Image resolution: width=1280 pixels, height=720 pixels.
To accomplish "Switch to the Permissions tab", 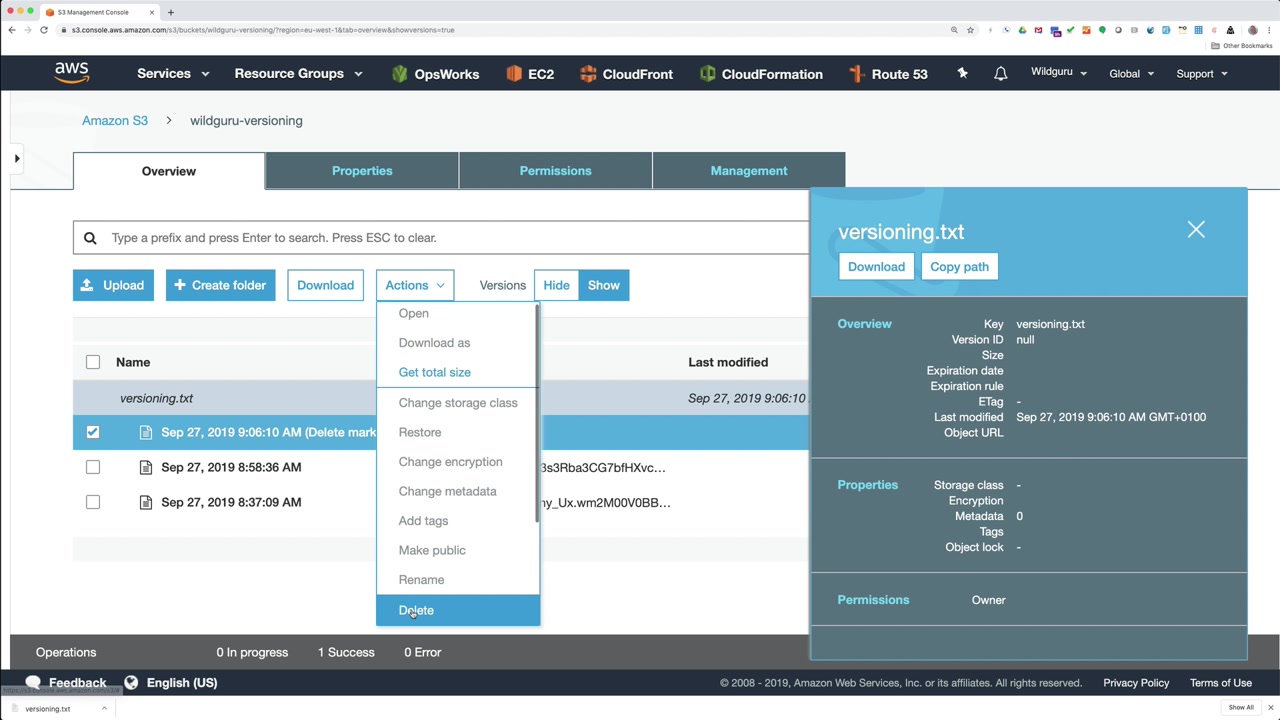I will (555, 171).
